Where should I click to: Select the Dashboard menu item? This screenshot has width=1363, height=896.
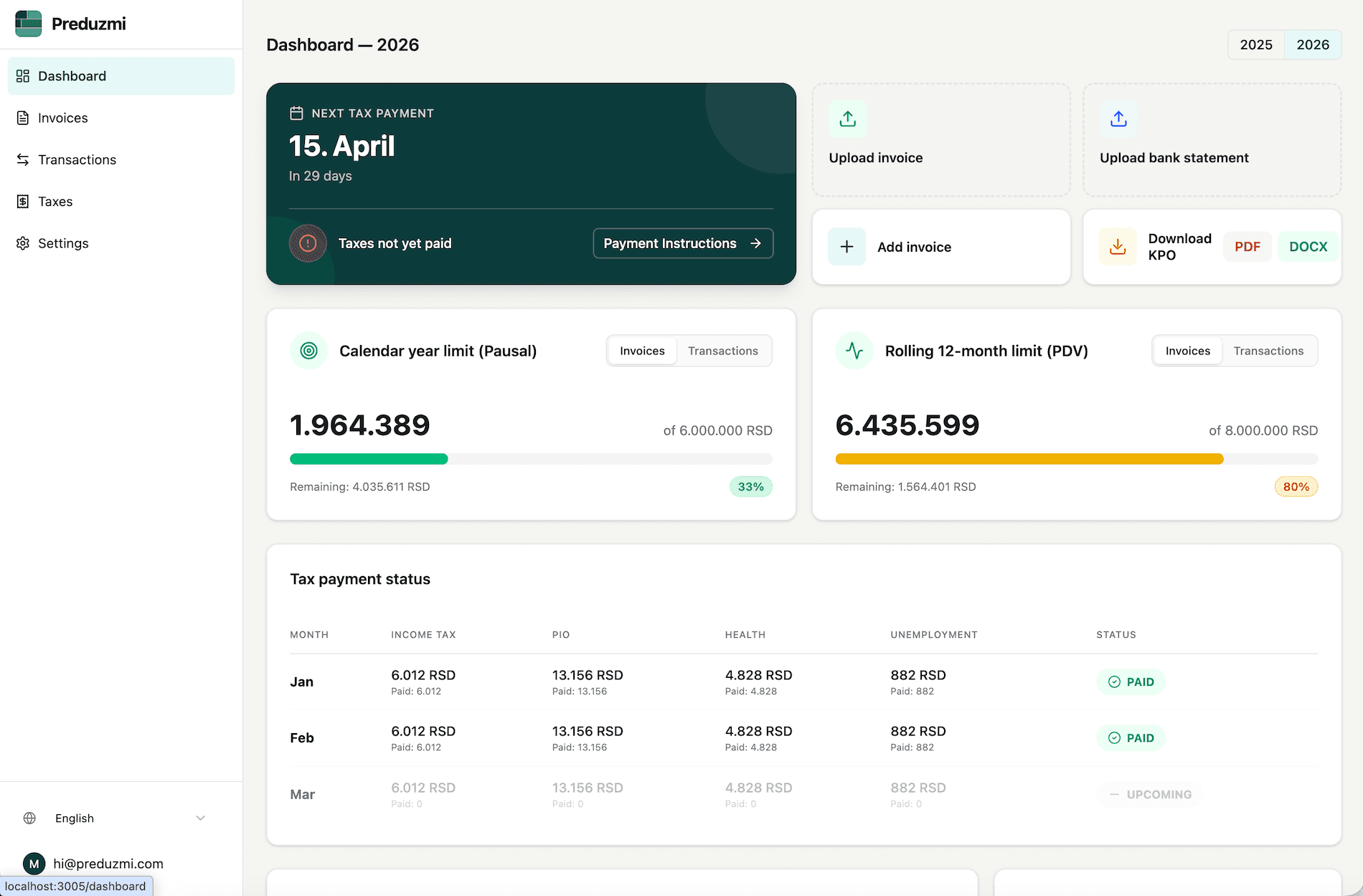click(x=72, y=75)
